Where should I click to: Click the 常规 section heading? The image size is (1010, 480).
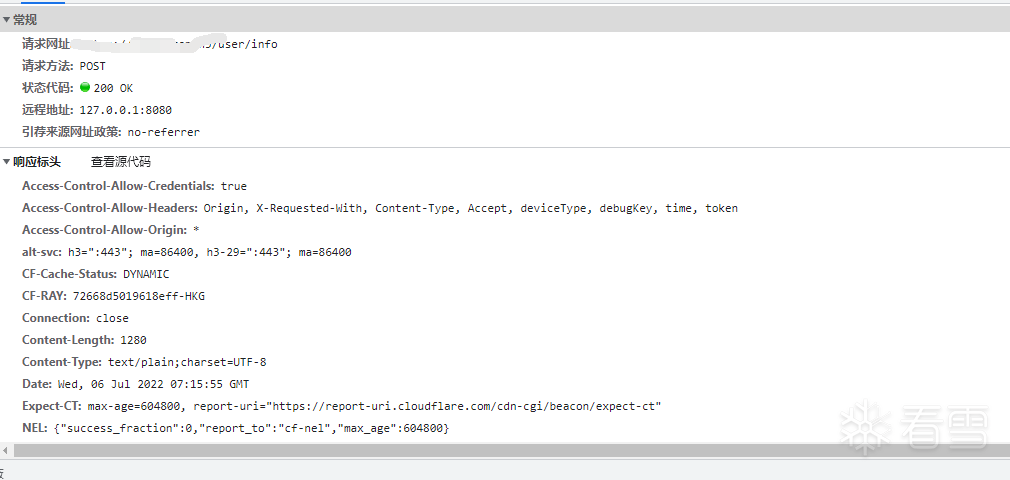25,20
